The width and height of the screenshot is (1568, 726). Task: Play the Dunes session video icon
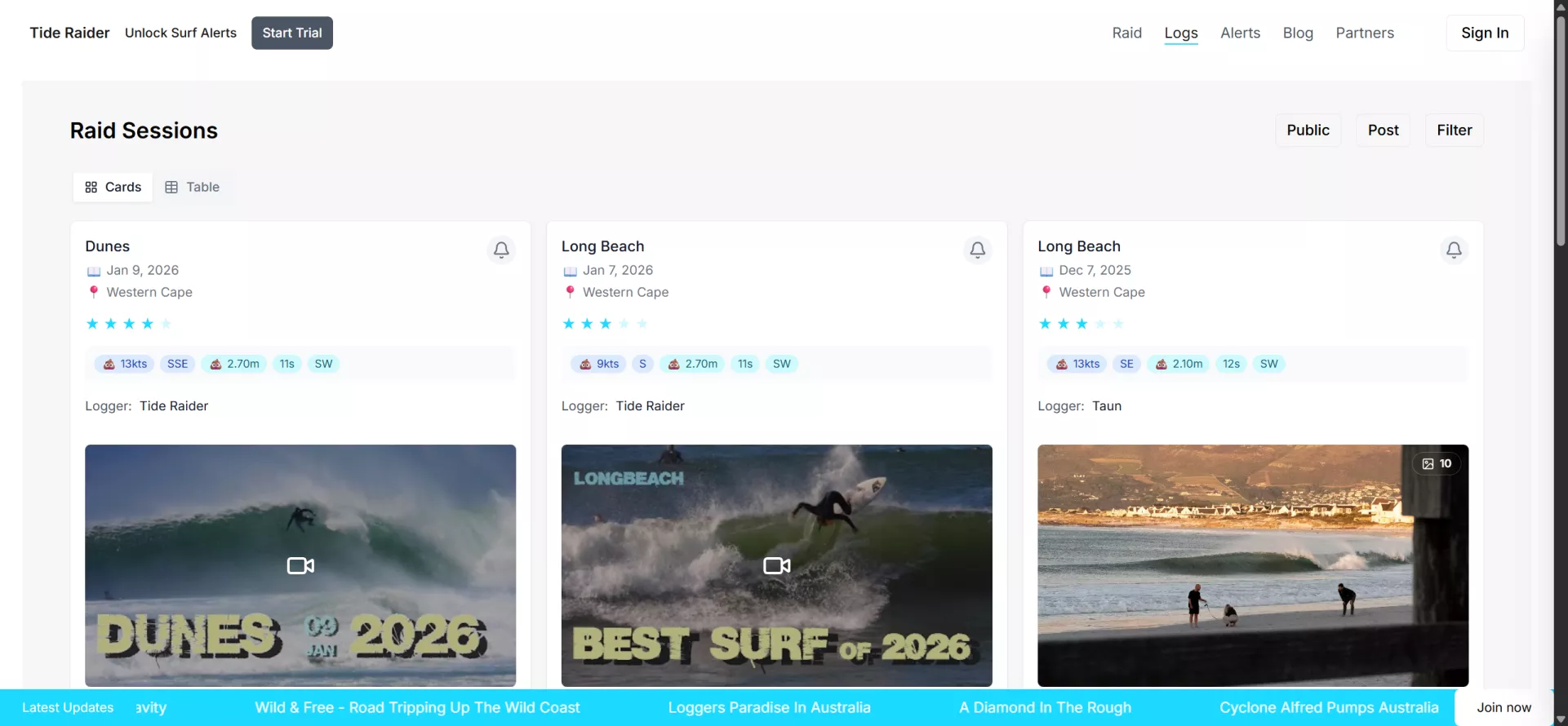coord(300,565)
